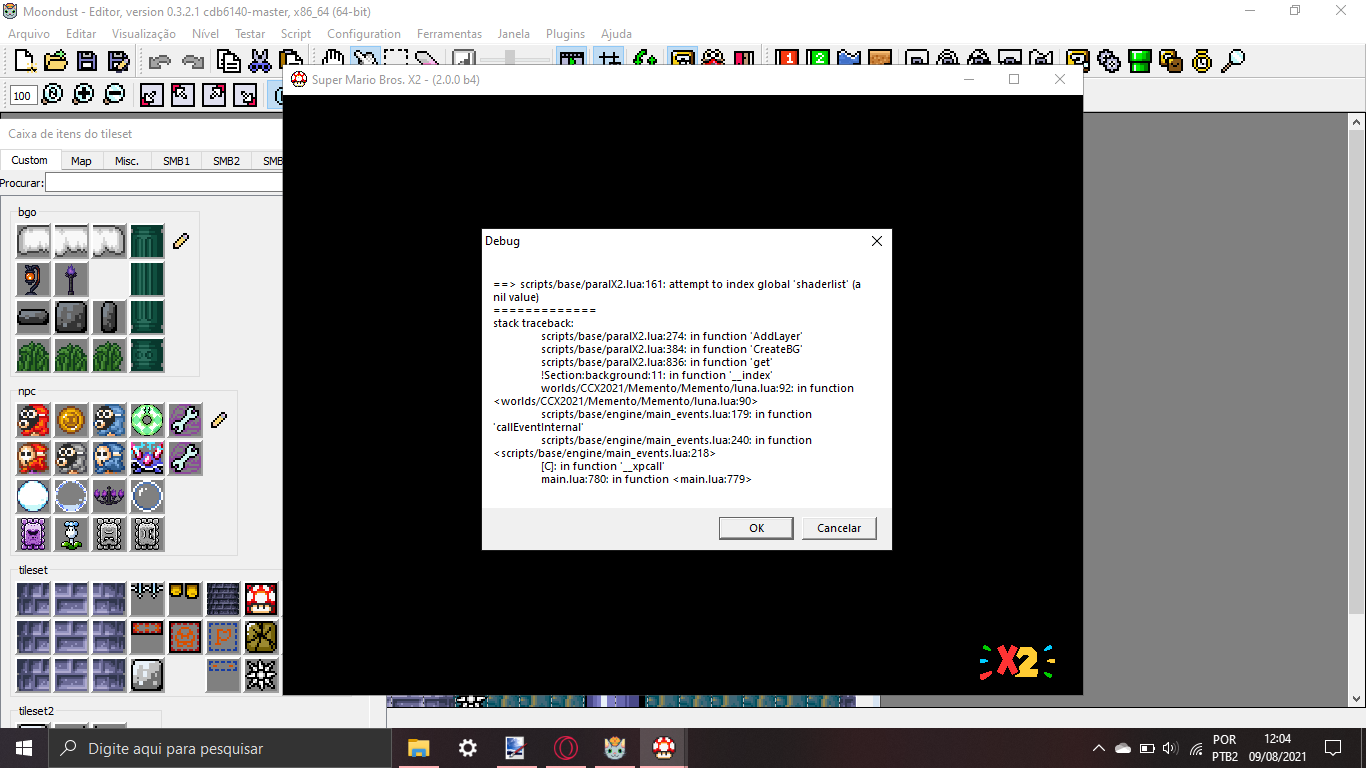Click the Save As floppy-with-pencil icon

click(x=118, y=60)
